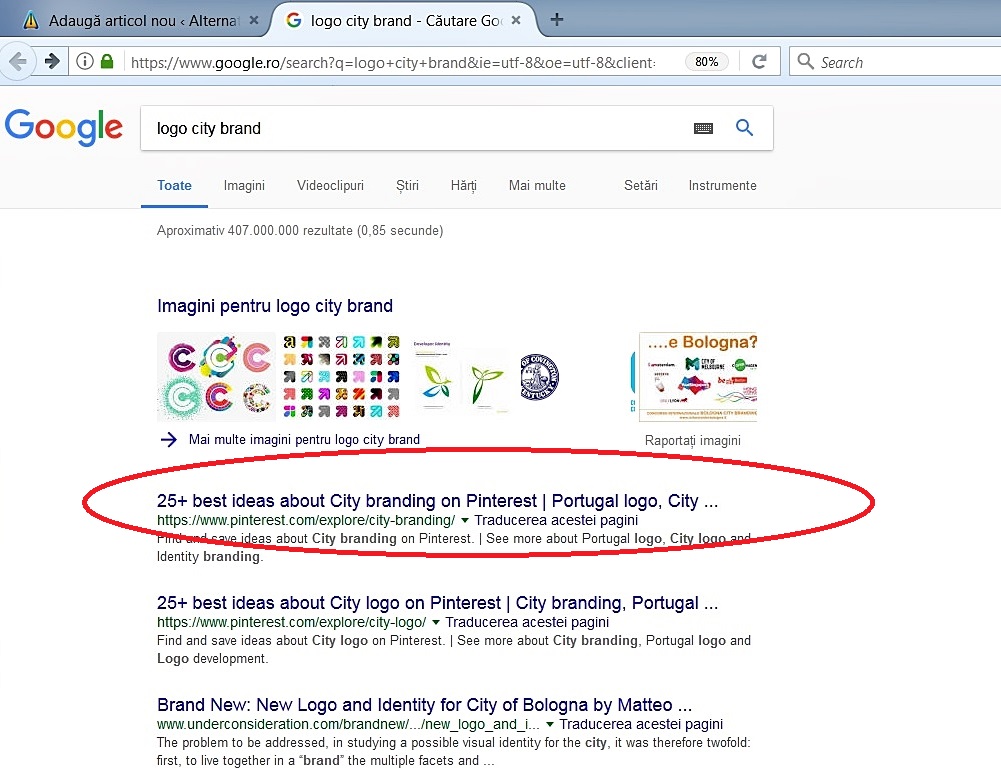Viewport: 1001px width, 768px height.
Task: Switch to the Imagini search tab
Action: (x=244, y=185)
